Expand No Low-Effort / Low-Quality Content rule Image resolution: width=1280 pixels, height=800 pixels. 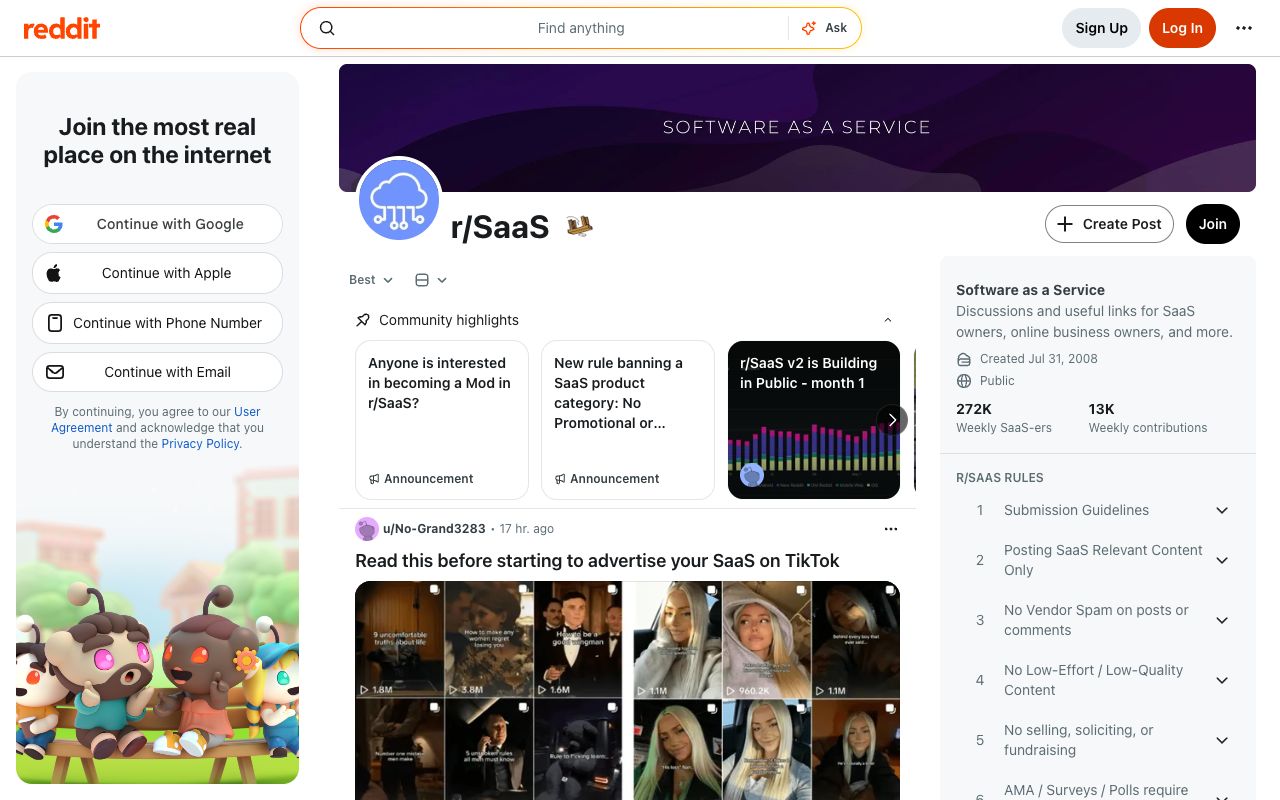1222,680
